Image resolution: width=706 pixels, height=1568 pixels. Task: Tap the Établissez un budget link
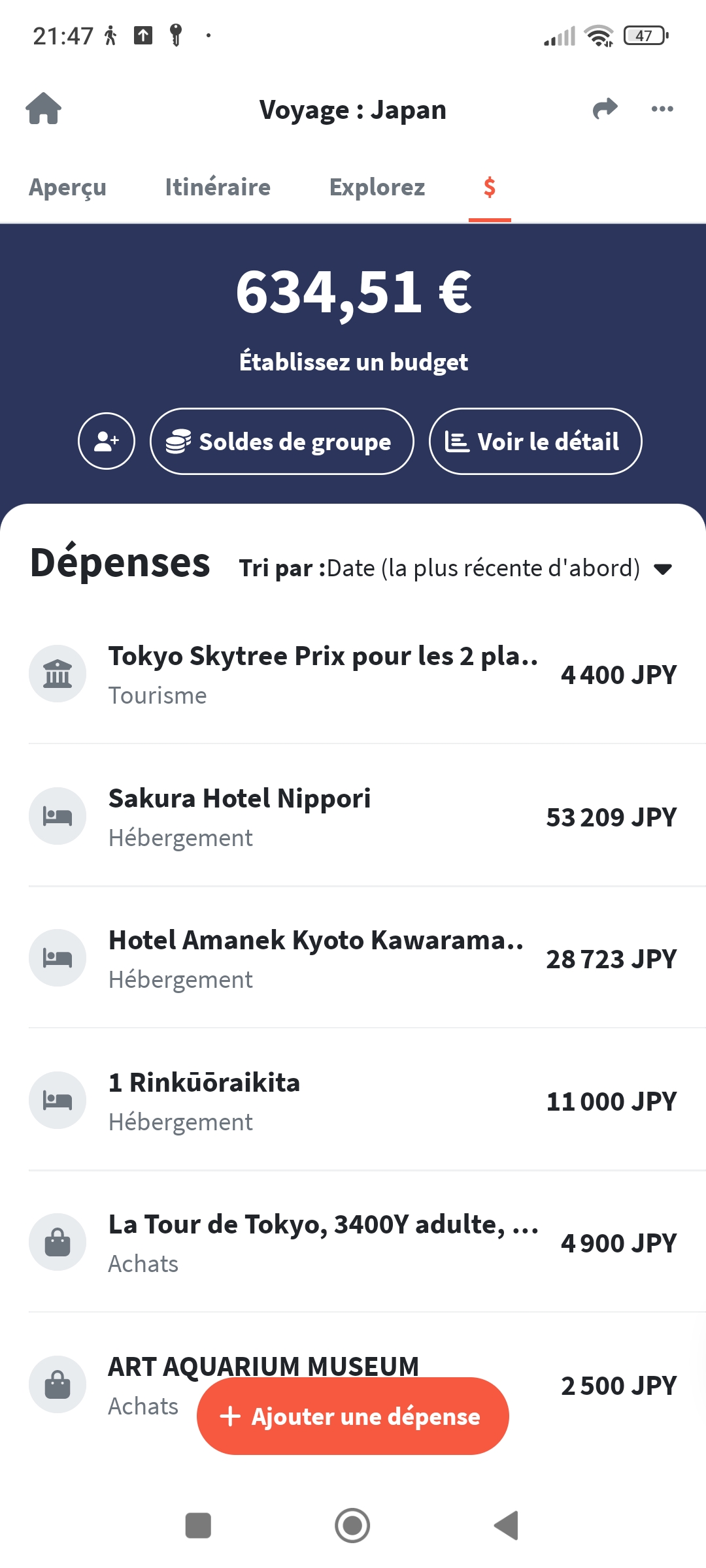tap(353, 362)
